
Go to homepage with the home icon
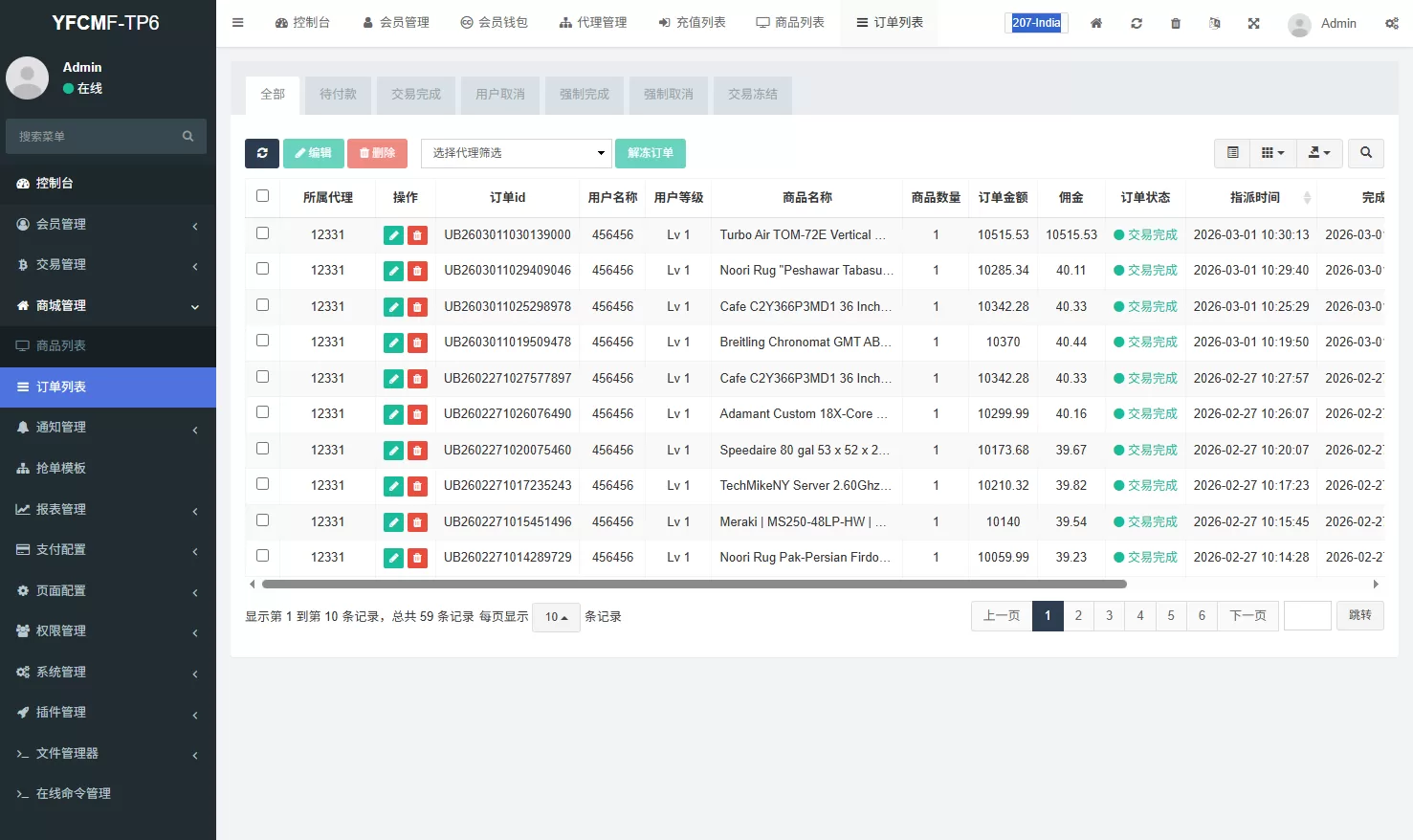point(1095,23)
